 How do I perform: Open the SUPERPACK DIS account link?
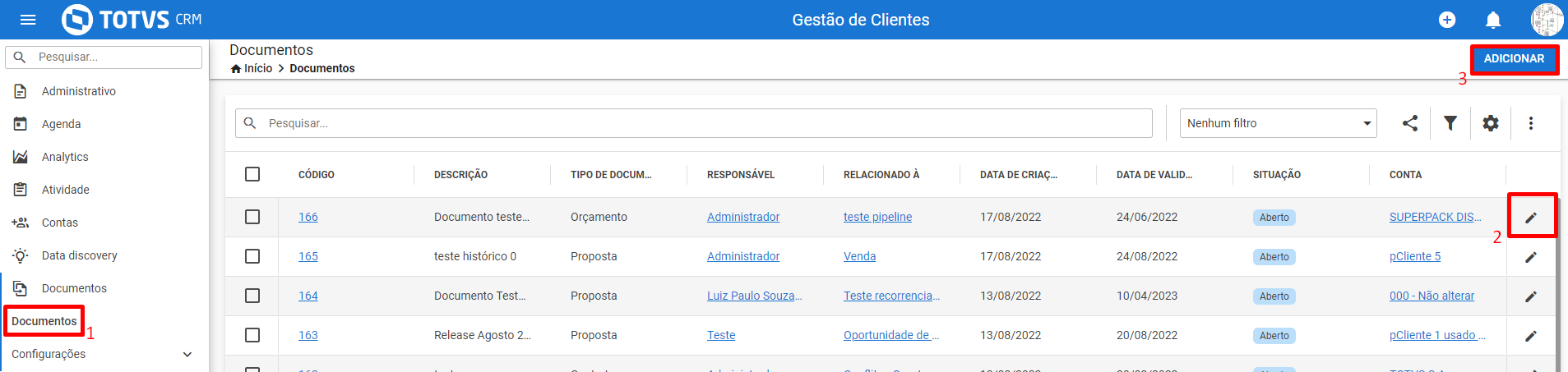point(1435,217)
